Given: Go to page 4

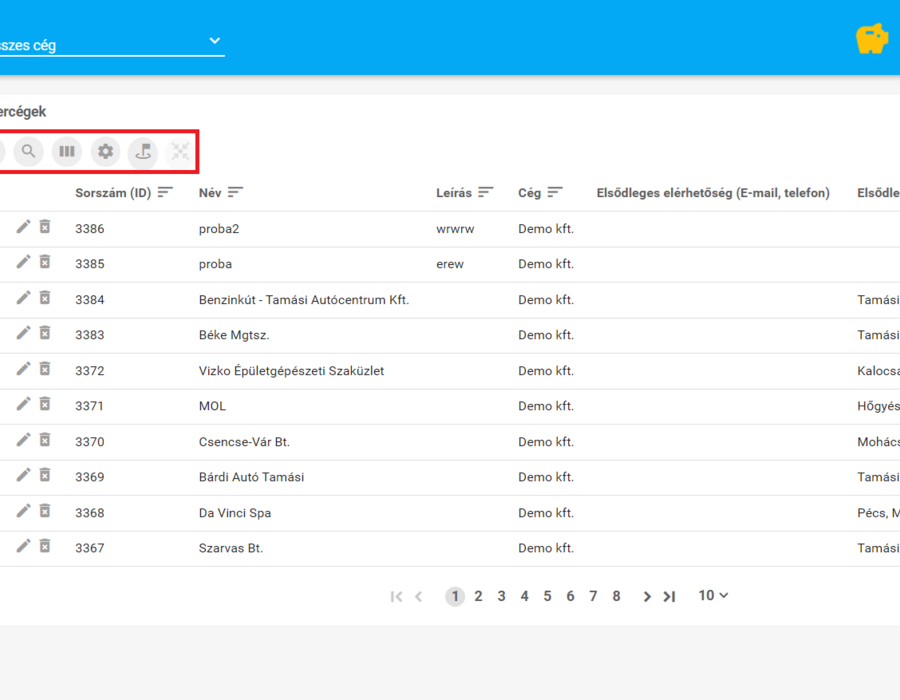Looking at the screenshot, I should 524,596.
